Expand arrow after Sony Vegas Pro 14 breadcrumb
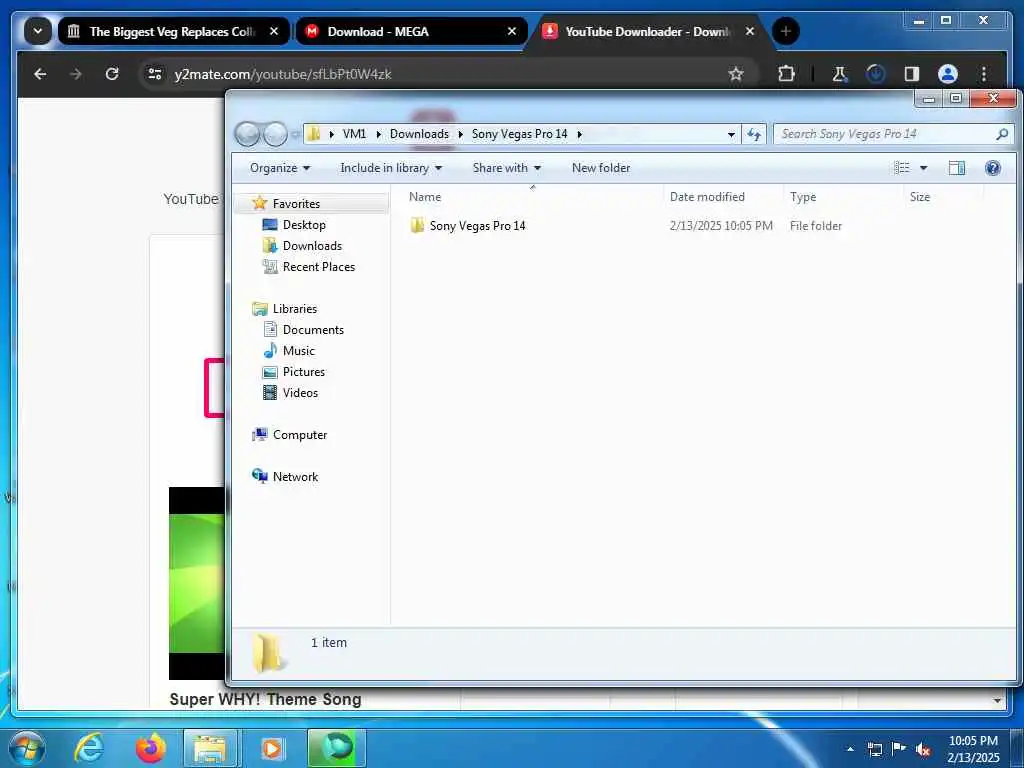The width and height of the screenshot is (1024, 768). tap(579, 134)
